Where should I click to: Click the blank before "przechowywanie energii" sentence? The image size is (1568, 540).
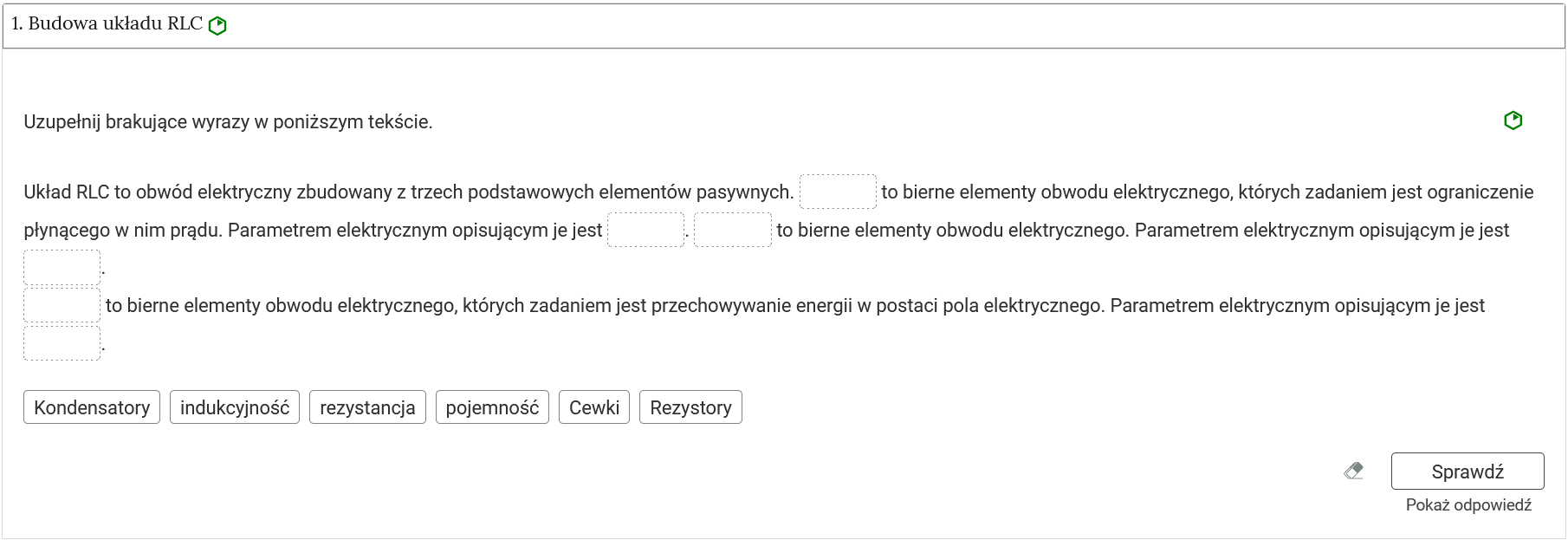tap(62, 305)
